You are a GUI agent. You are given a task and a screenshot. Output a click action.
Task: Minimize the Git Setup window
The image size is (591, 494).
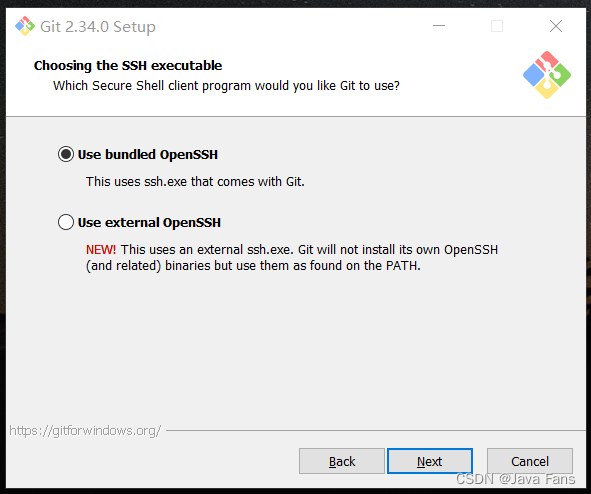pyautogui.click(x=439, y=26)
